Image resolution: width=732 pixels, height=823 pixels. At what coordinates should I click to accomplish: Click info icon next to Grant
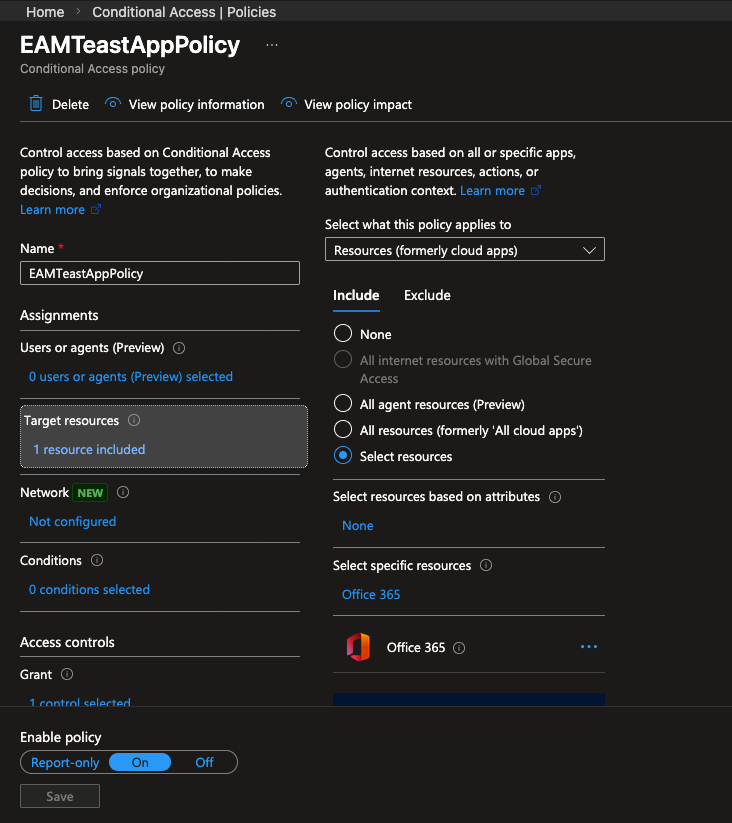click(x=67, y=674)
